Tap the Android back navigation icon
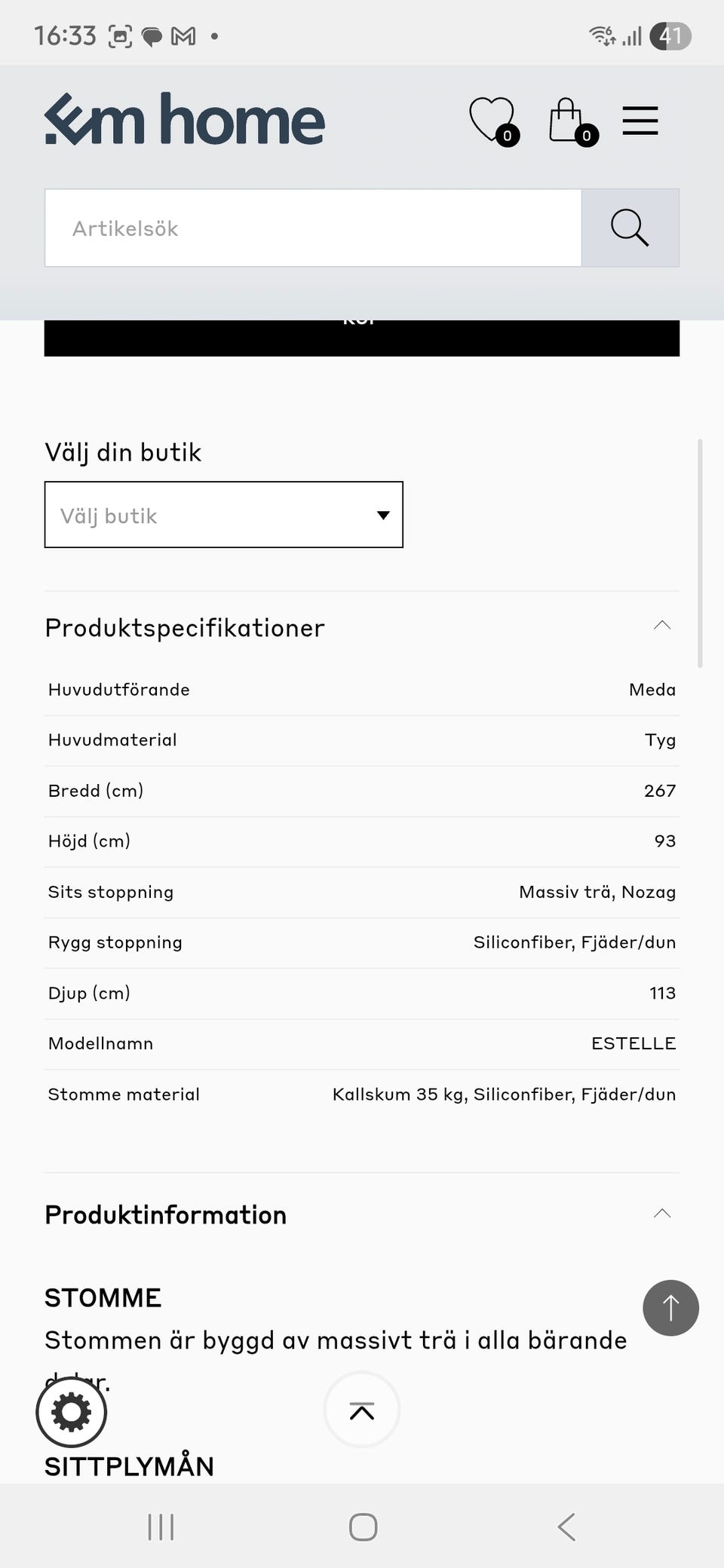The height and width of the screenshot is (1568, 724). pos(566,1527)
